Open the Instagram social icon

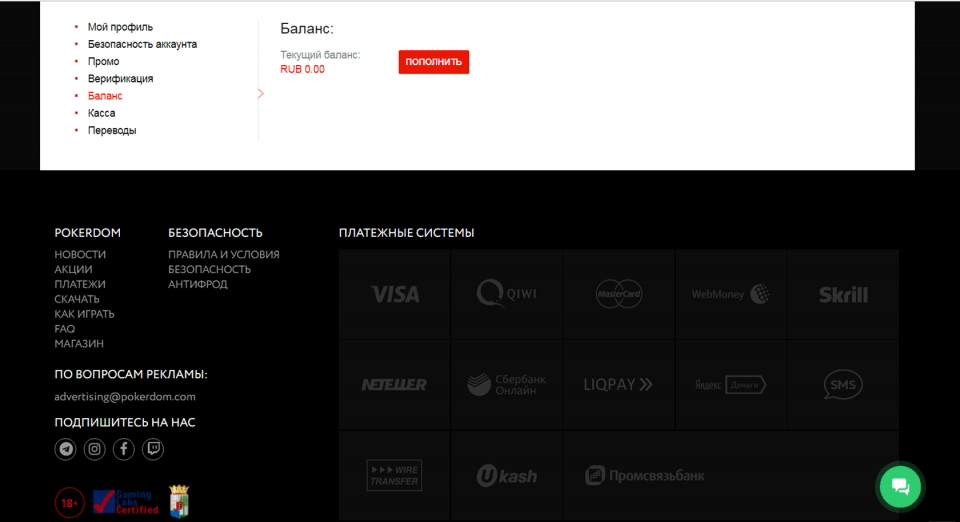pyautogui.click(x=95, y=449)
